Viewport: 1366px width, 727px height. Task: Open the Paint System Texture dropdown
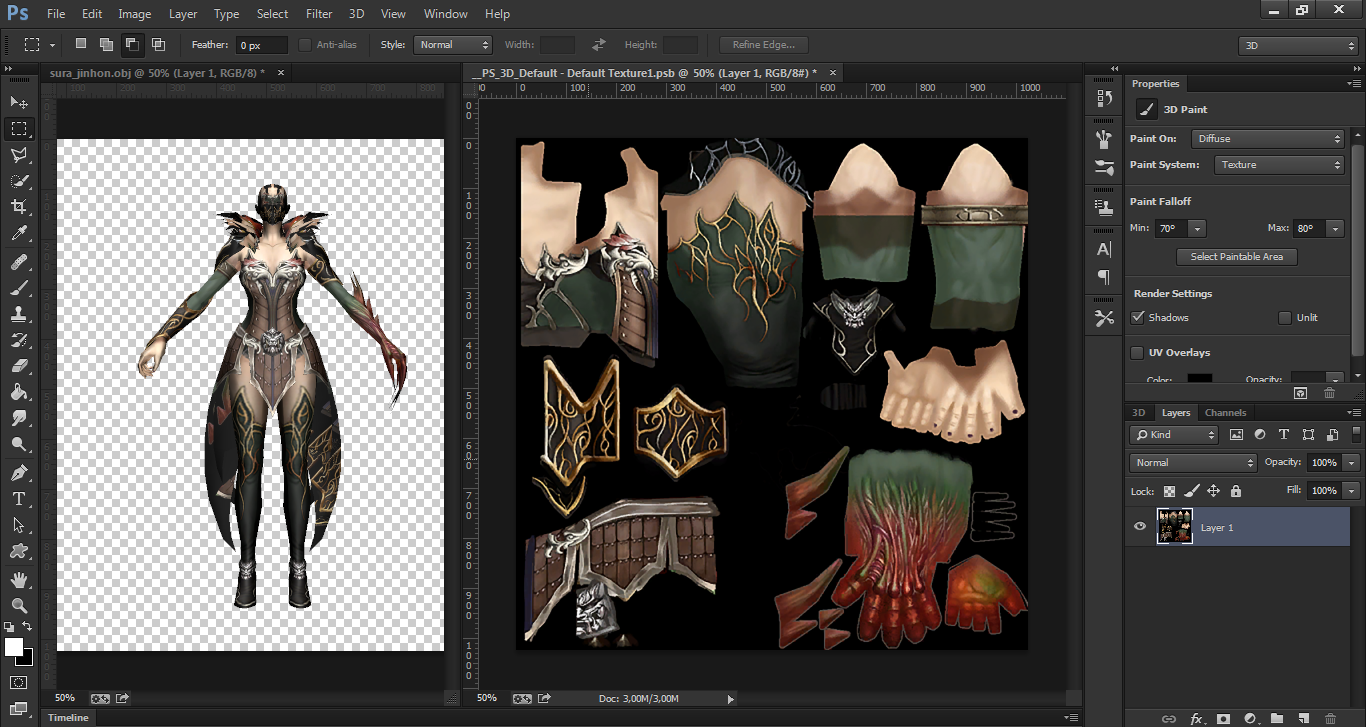(1279, 165)
